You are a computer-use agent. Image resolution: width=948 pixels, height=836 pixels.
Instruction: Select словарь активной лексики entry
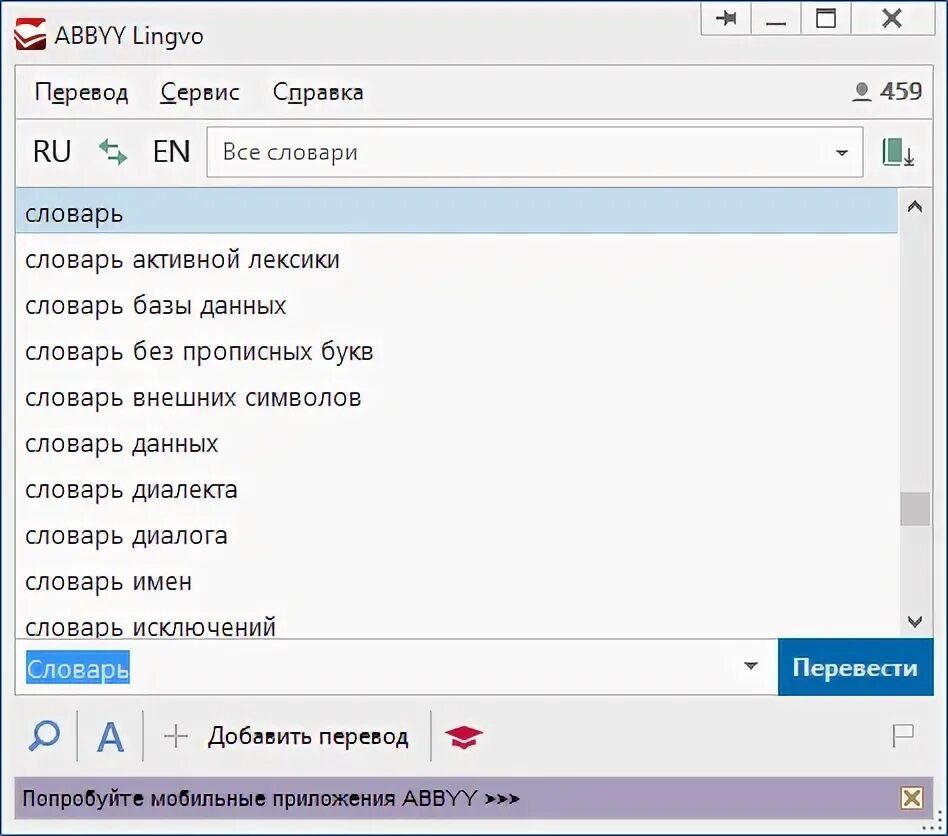click(457, 259)
